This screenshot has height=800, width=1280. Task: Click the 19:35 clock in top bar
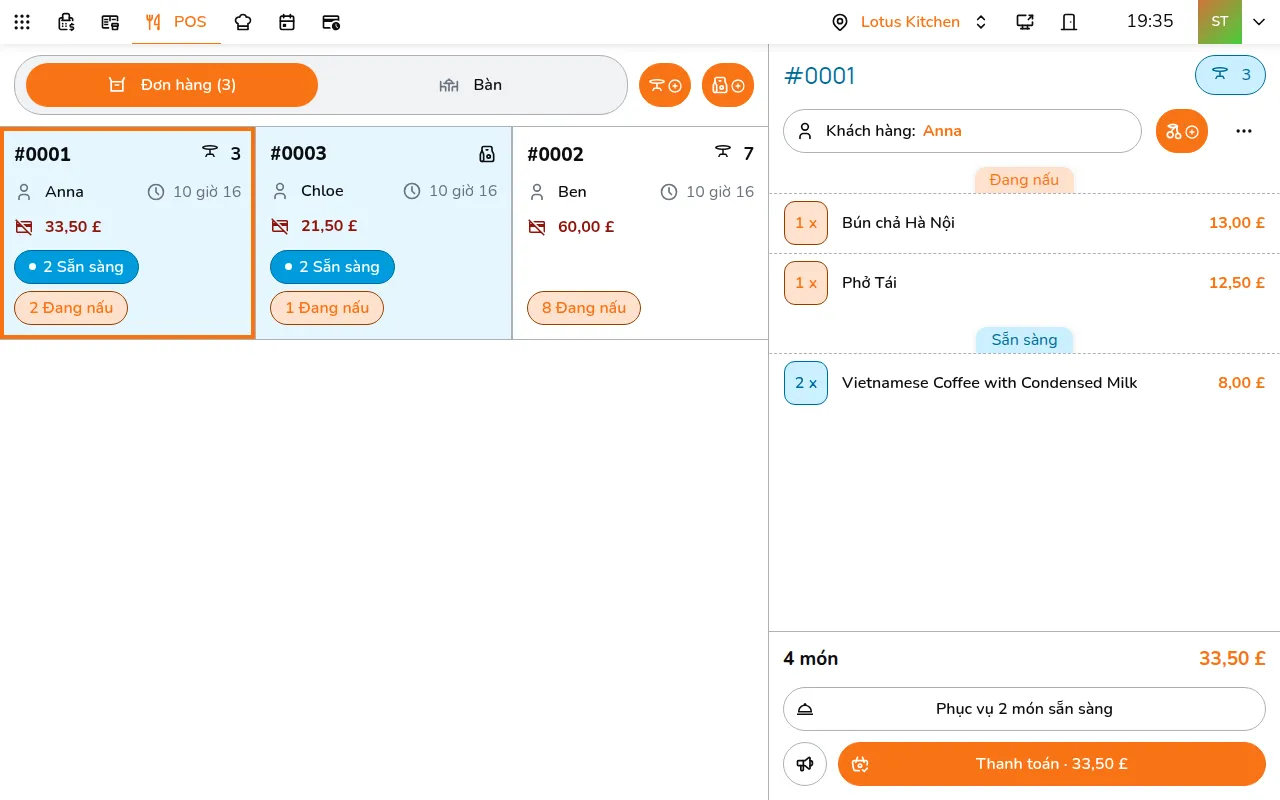(1150, 22)
